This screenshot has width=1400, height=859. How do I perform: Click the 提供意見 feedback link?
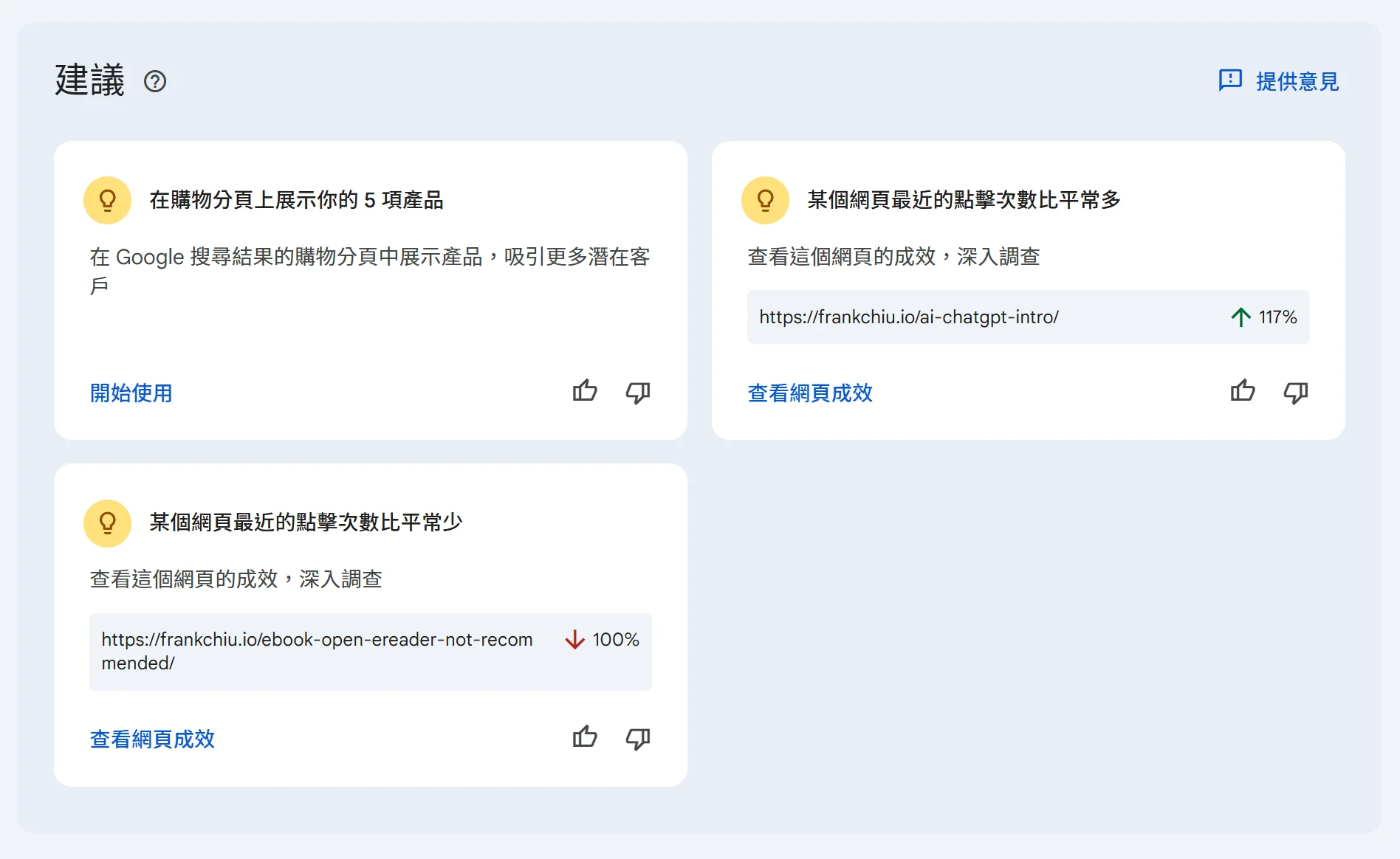coord(1297,81)
